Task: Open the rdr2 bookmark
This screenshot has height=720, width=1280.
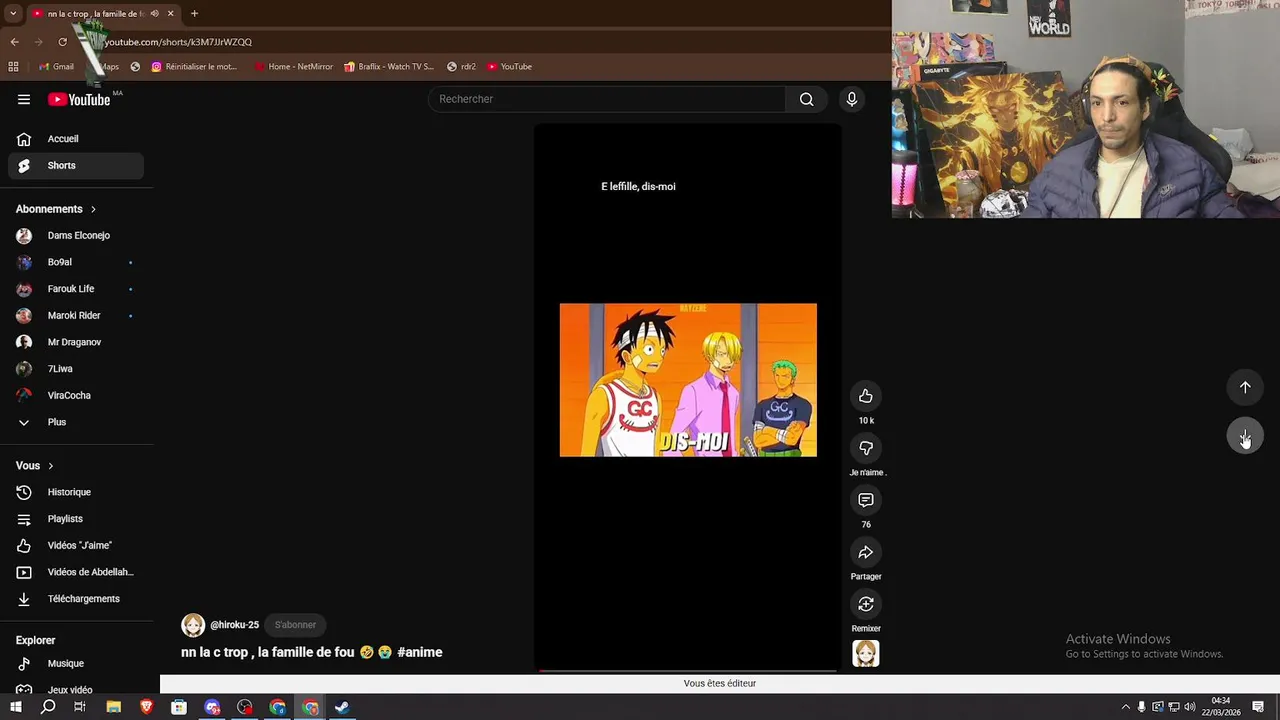Action: point(461,67)
